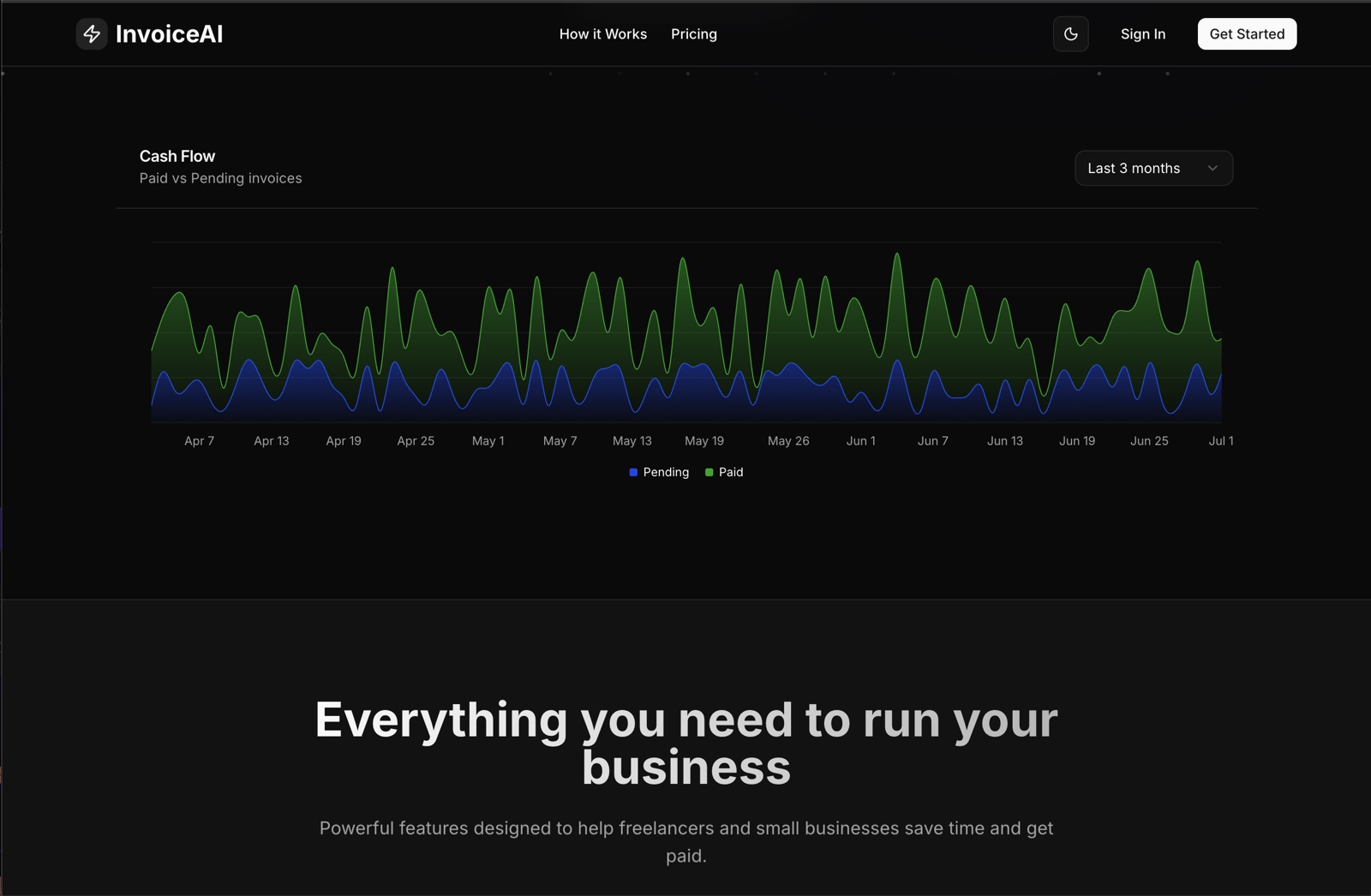Click the blue Pending legend swatch
The image size is (1371, 896).
coord(633,472)
